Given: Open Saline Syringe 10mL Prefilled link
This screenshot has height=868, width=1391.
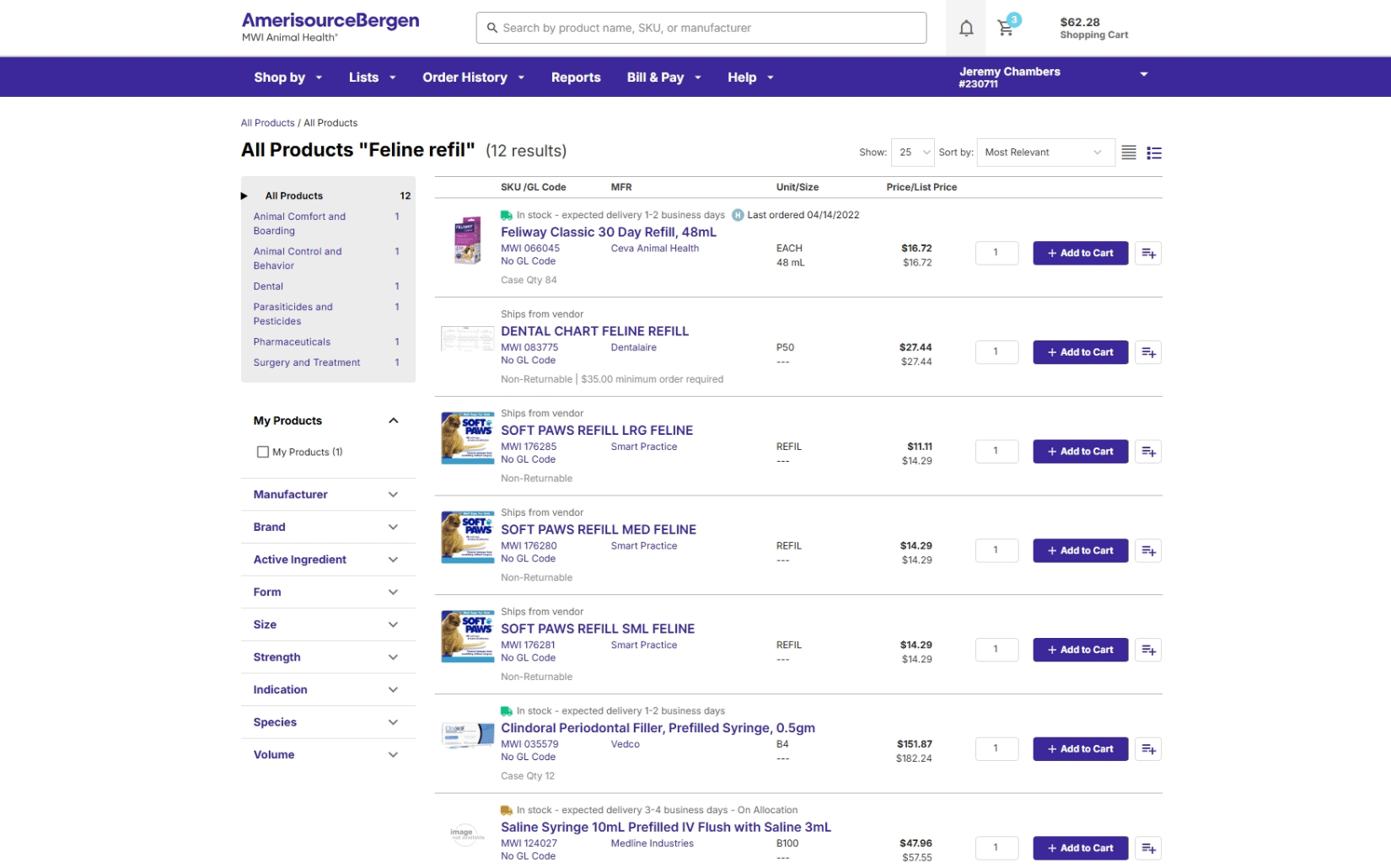Looking at the screenshot, I should click(x=666, y=828).
